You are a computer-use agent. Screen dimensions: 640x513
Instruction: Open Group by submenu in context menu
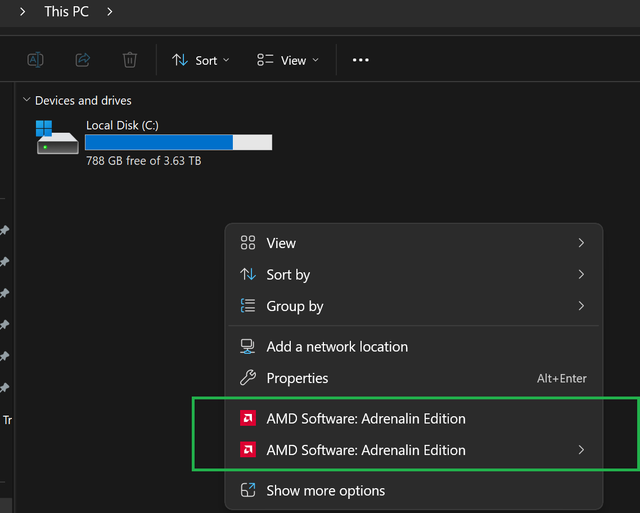(413, 306)
